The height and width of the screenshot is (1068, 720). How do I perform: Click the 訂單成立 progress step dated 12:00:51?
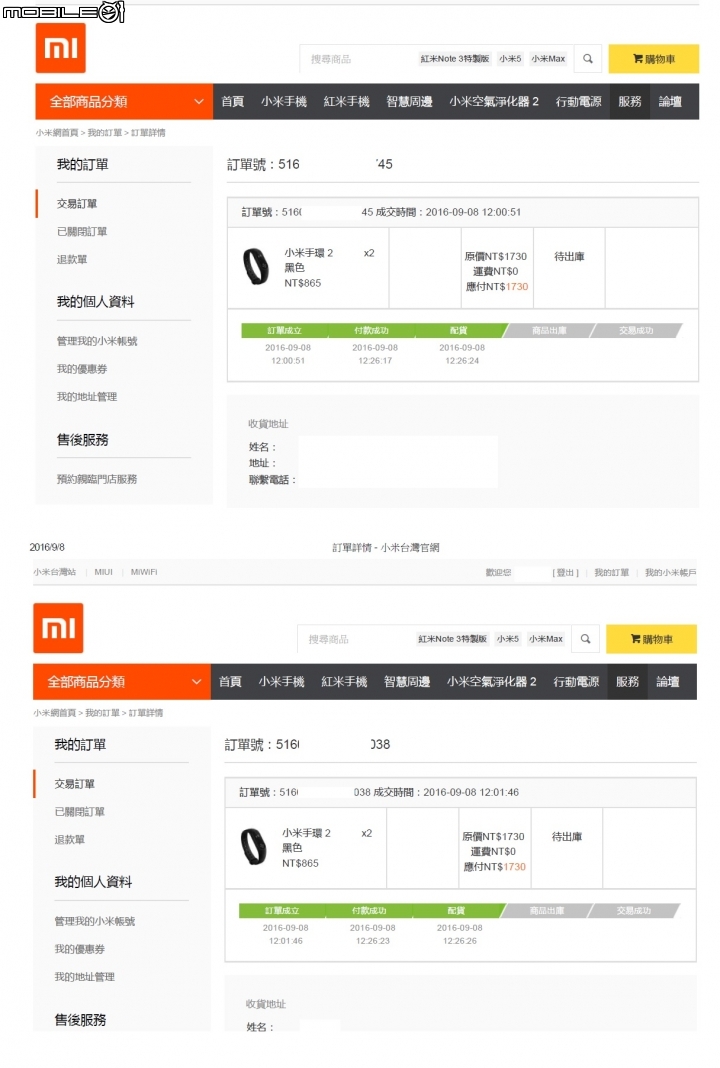point(285,330)
